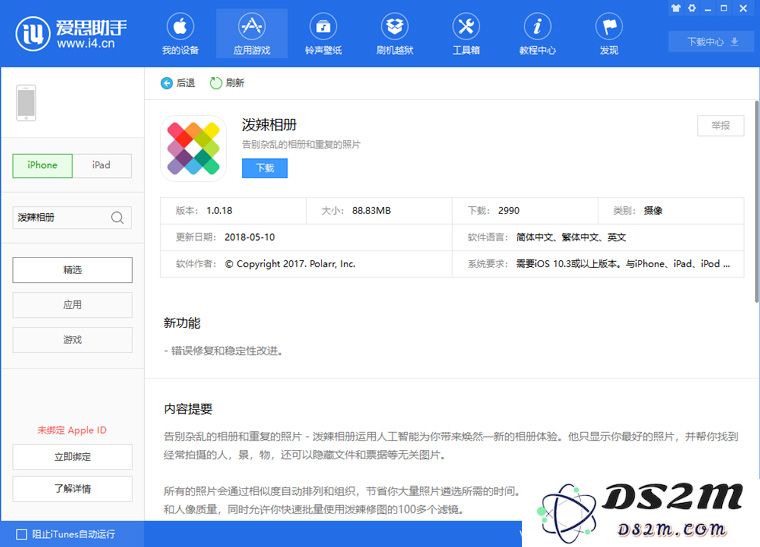Click the 泼辣相册 app icon
The width and height of the screenshot is (760, 547).
coord(193,148)
